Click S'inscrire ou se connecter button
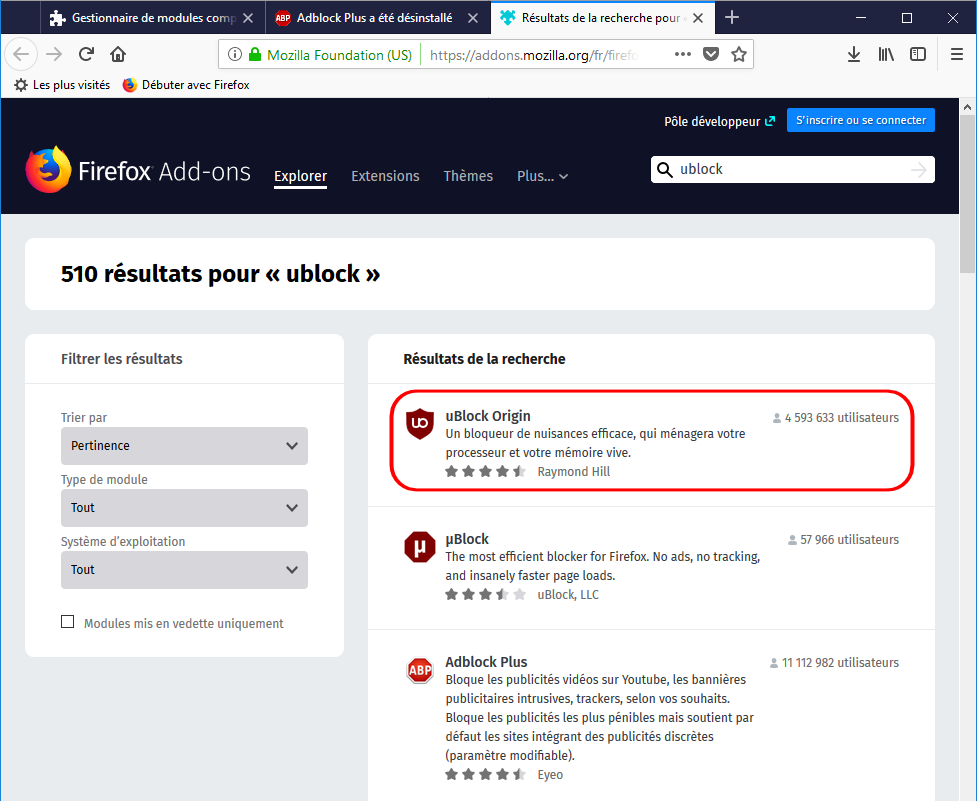 tap(860, 120)
